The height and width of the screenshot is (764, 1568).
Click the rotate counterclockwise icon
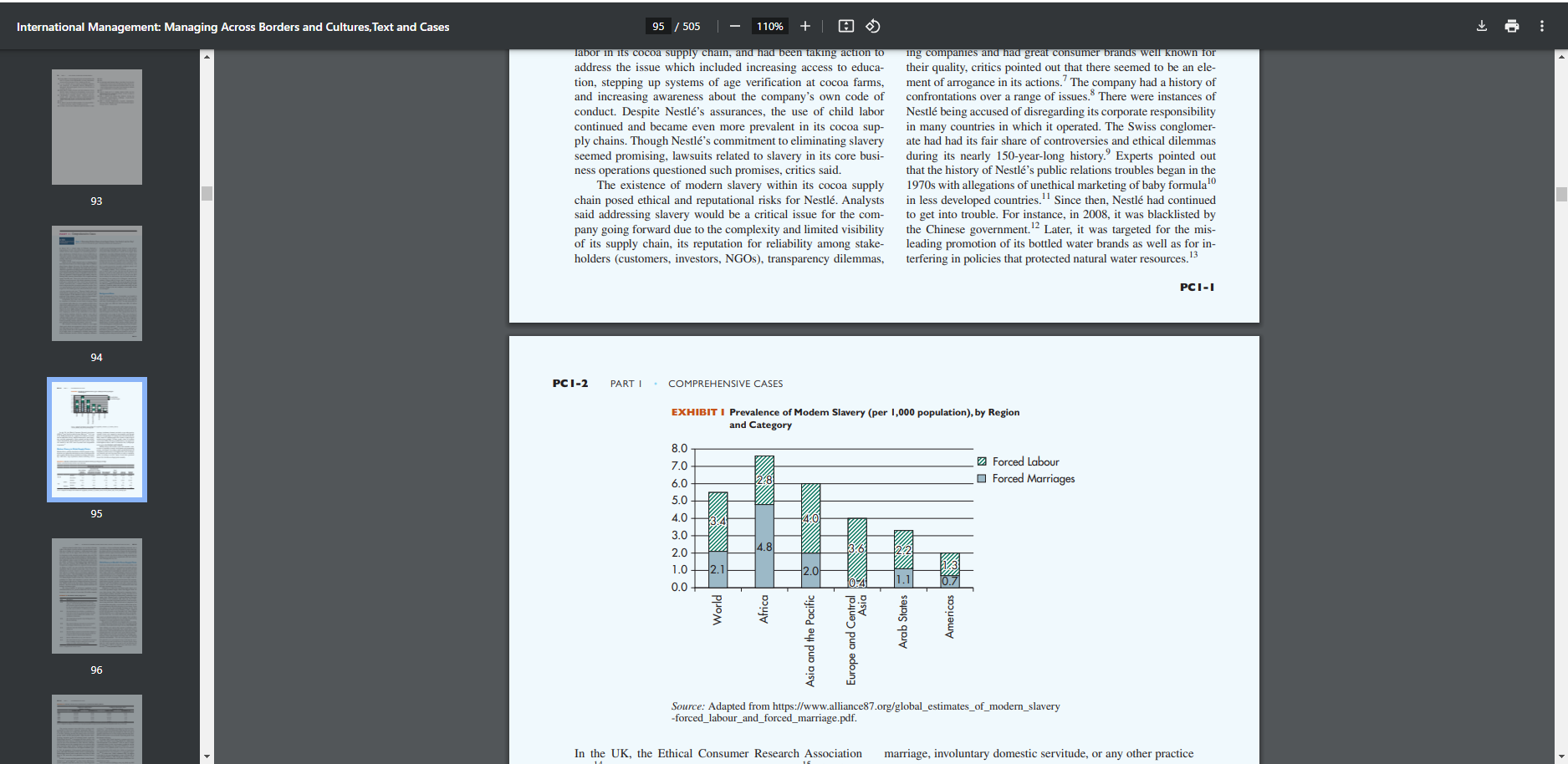point(873,26)
